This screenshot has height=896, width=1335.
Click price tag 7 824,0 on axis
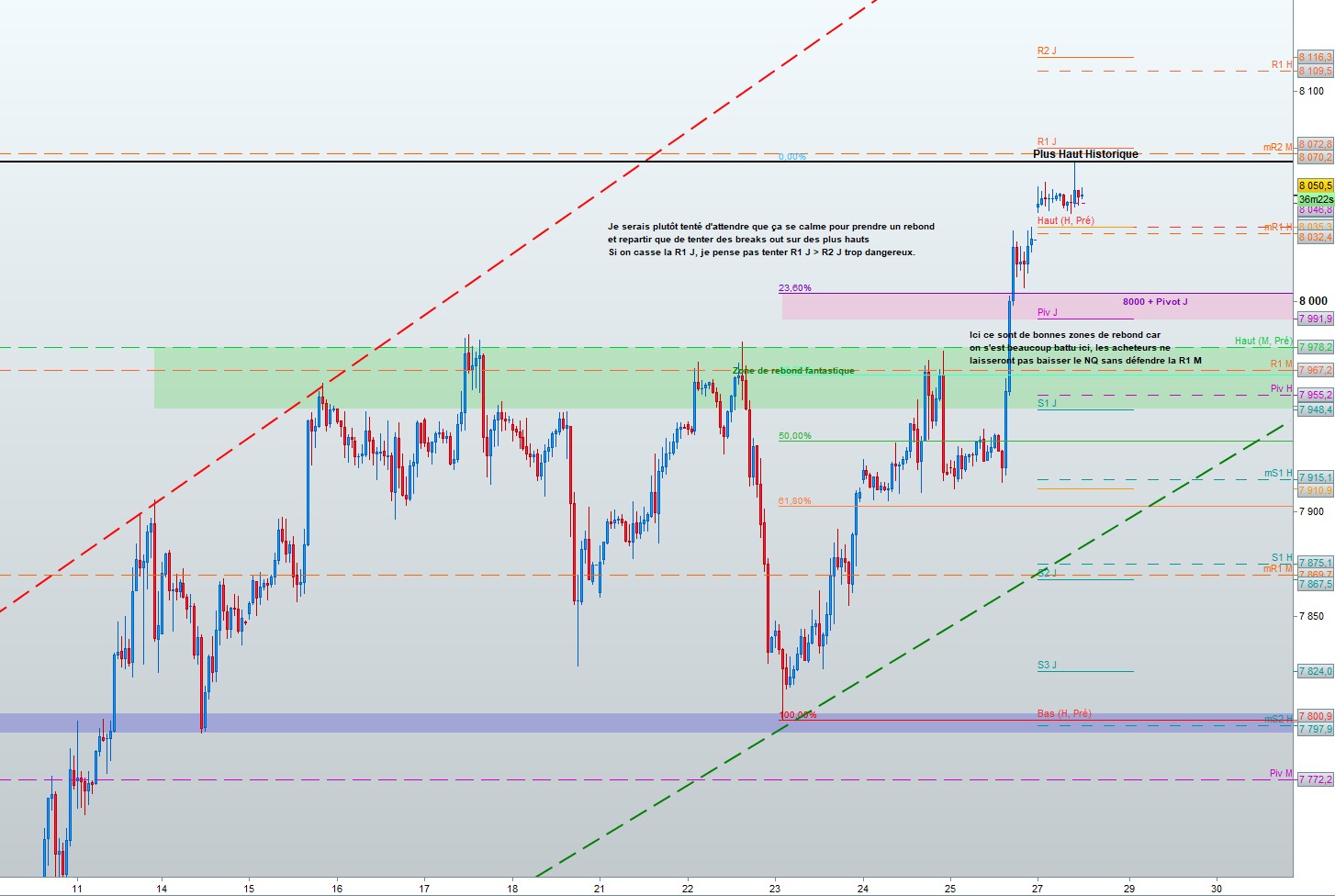pyautogui.click(x=1315, y=671)
